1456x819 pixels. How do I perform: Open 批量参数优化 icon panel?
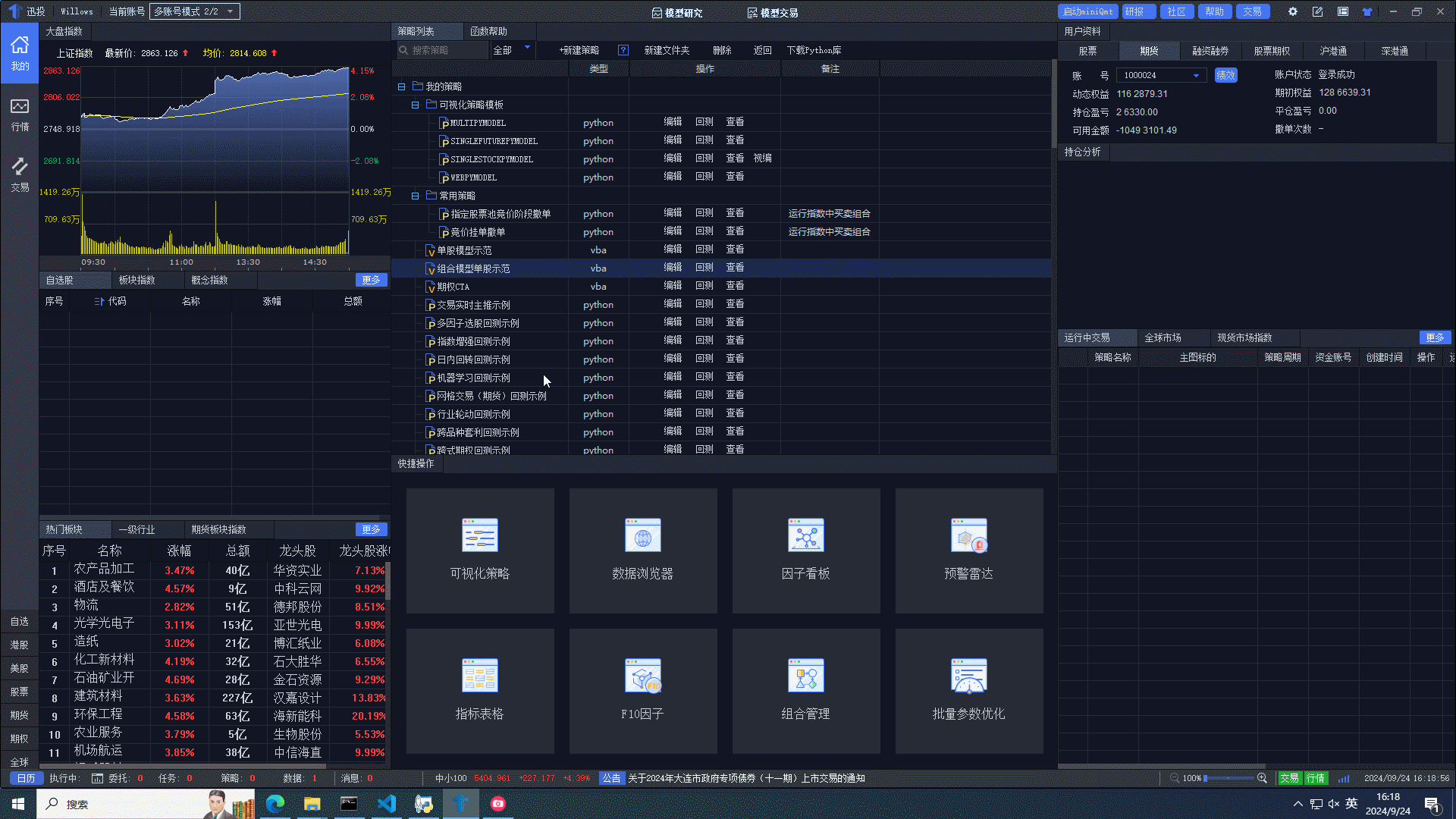click(967, 690)
